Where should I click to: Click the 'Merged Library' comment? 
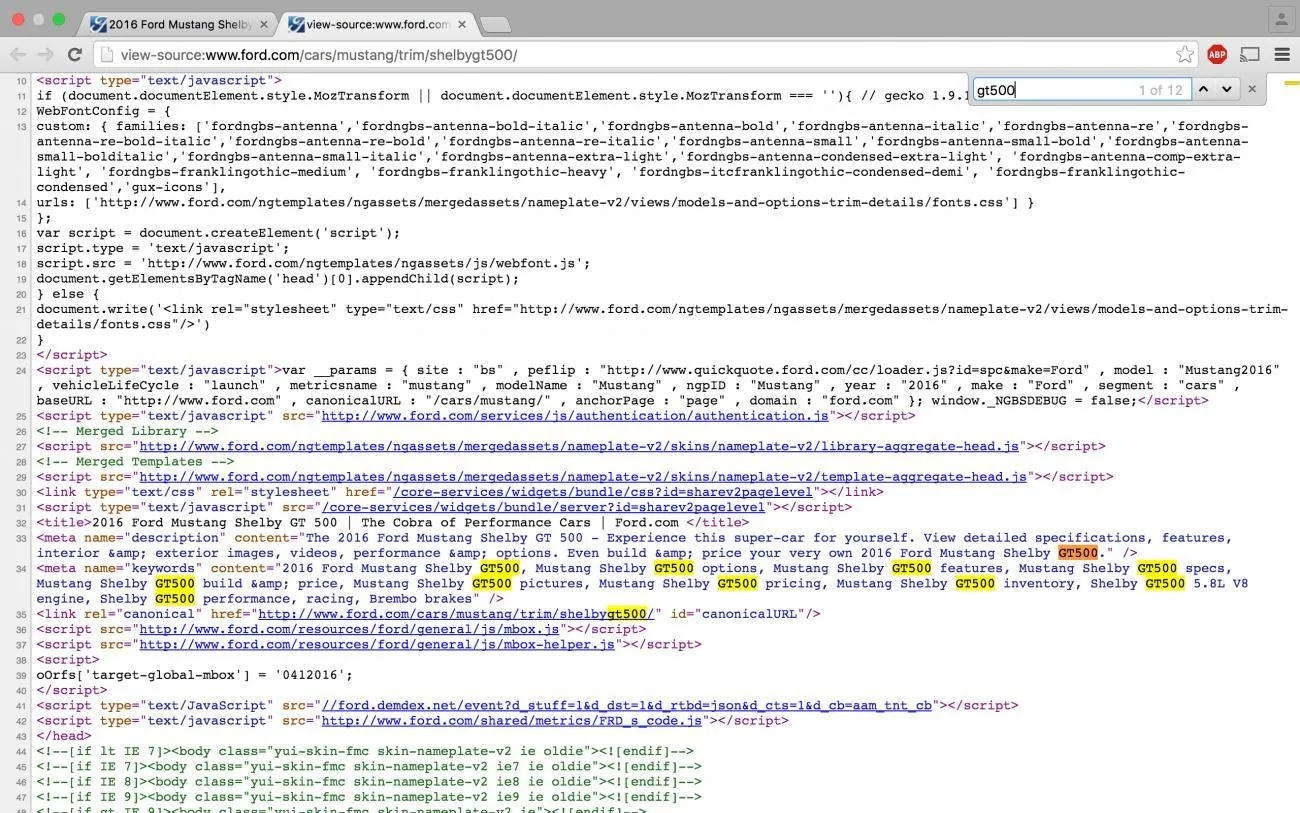tap(127, 431)
